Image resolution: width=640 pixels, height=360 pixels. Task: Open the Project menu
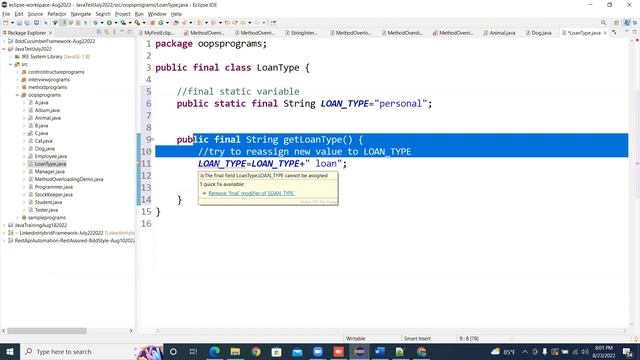click(x=122, y=14)
